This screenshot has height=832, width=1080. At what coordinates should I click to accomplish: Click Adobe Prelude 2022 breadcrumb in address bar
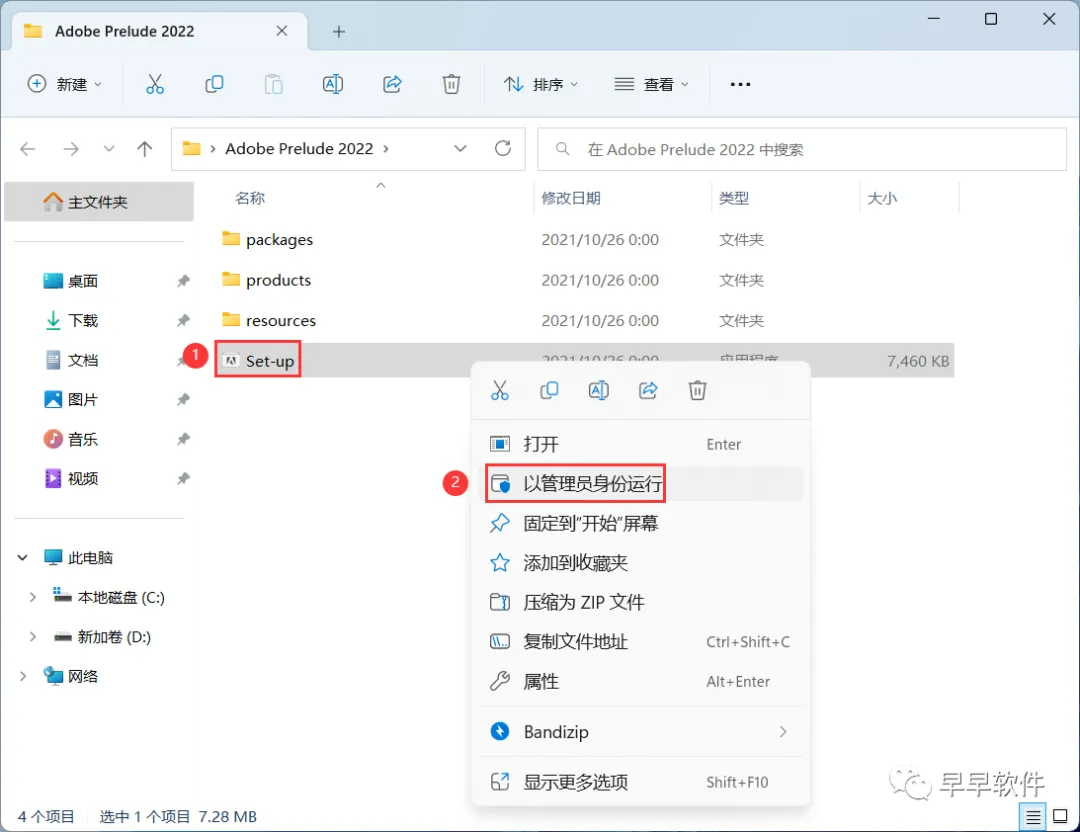tap(299, 149)
